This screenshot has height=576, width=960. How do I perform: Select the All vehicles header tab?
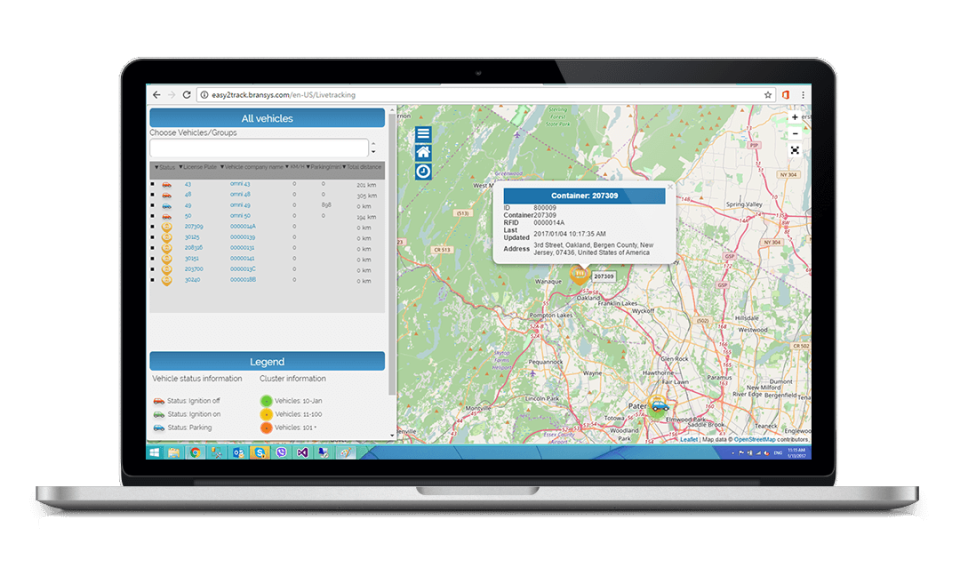pyautogui.click(x=265, y=118)
